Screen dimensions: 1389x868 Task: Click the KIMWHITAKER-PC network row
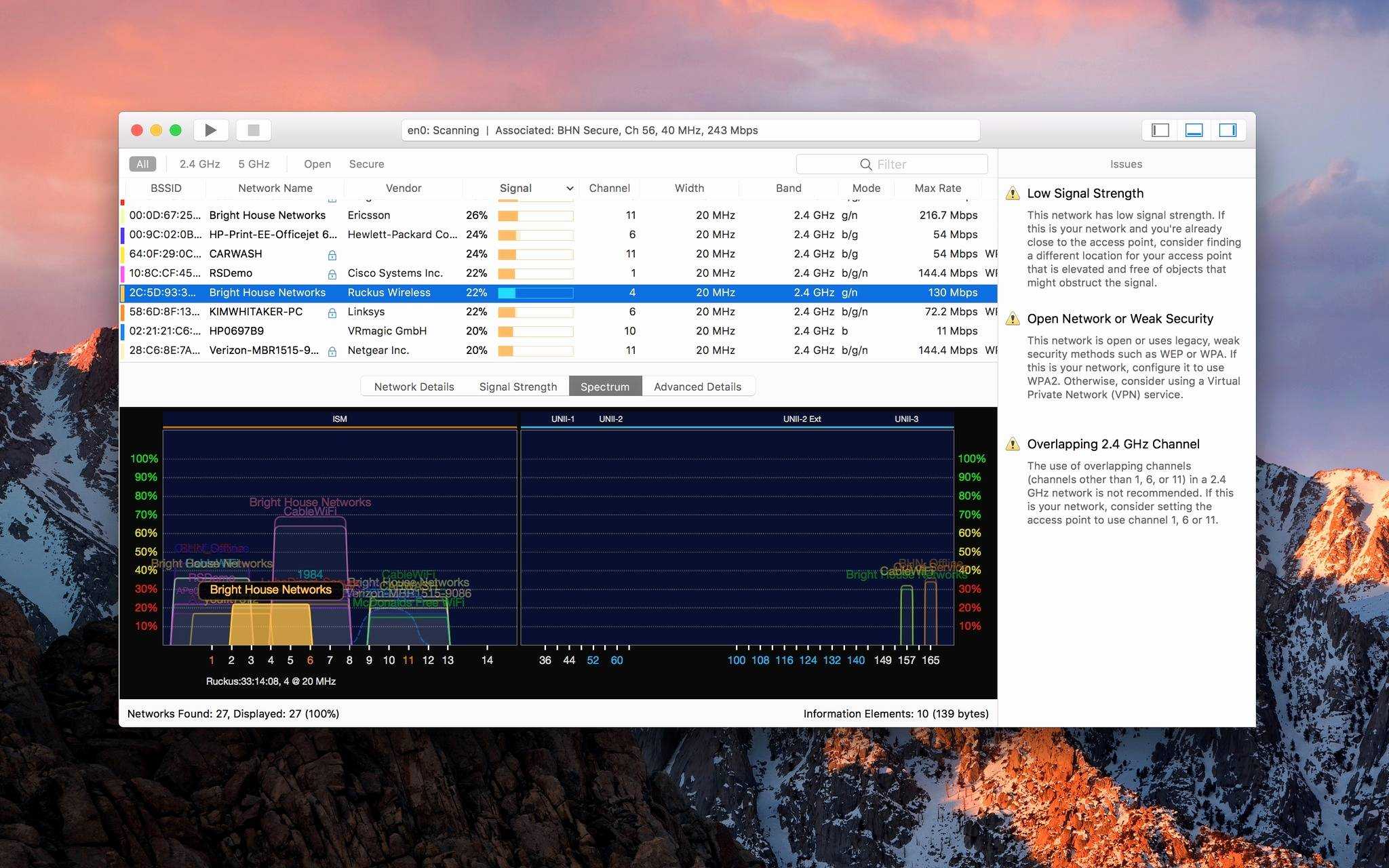[561, 311]
